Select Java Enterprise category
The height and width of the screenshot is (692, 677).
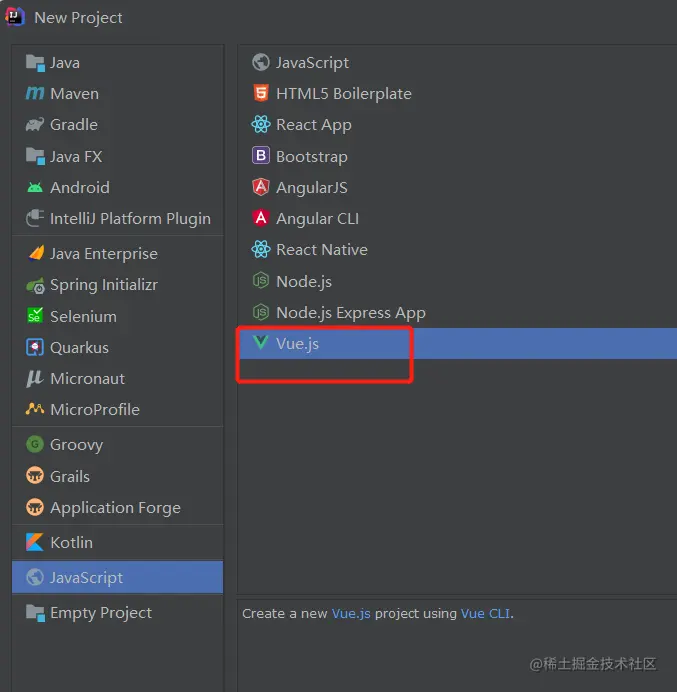tap(117, 254)
